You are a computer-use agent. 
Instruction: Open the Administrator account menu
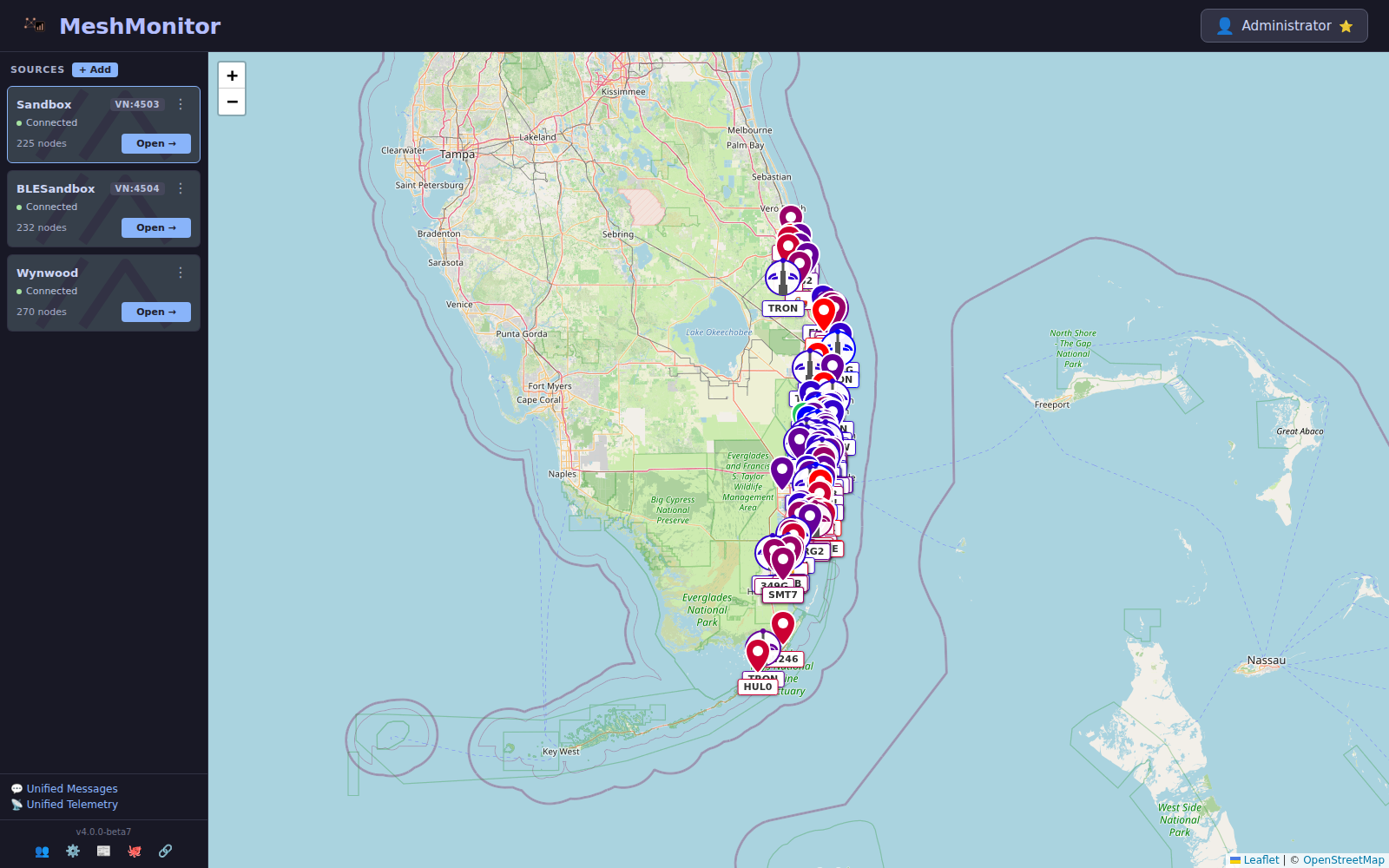pos(1284,25)
